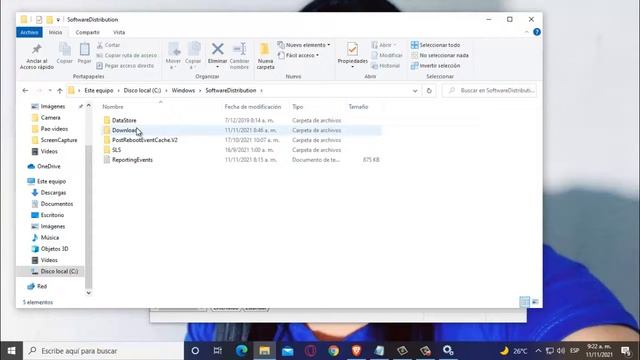The width and height of the screenshot is (640, 360).
Task: Click Windows breadcrumb in address bar
Action: coord(183,91)
